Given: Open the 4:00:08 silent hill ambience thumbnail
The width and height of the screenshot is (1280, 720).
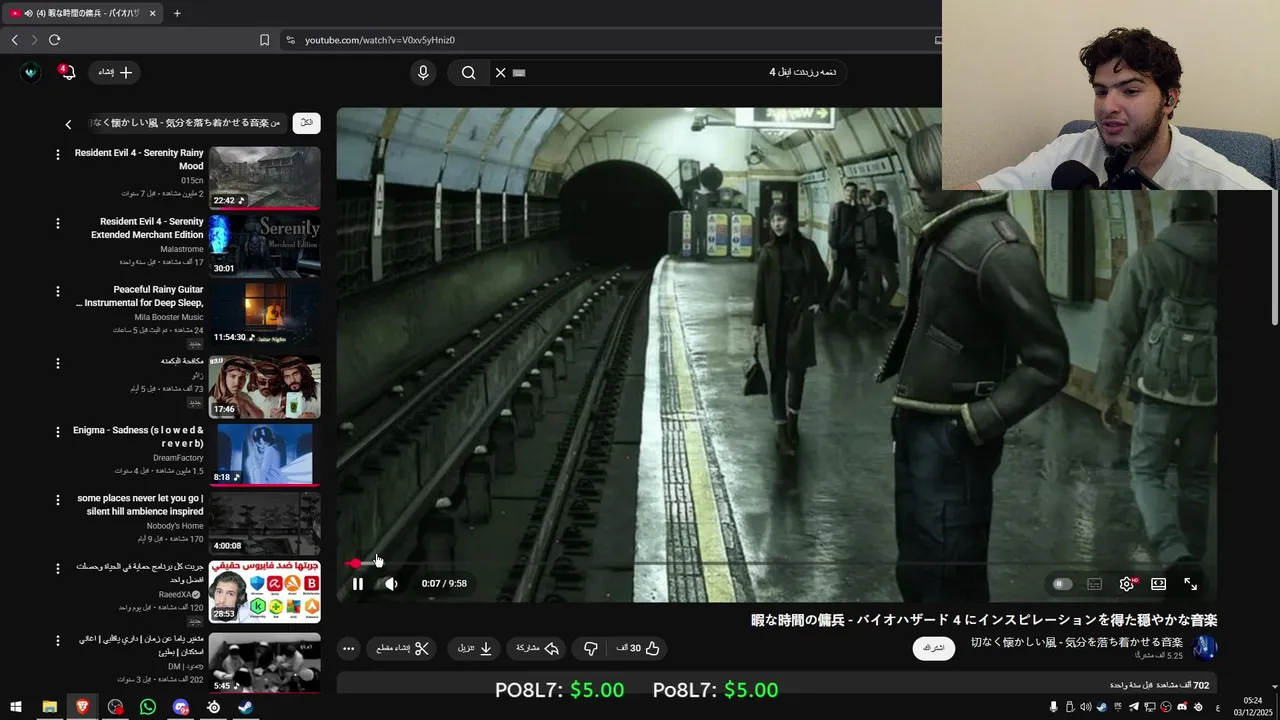Looking at the screenshot, I should [265, 523].
